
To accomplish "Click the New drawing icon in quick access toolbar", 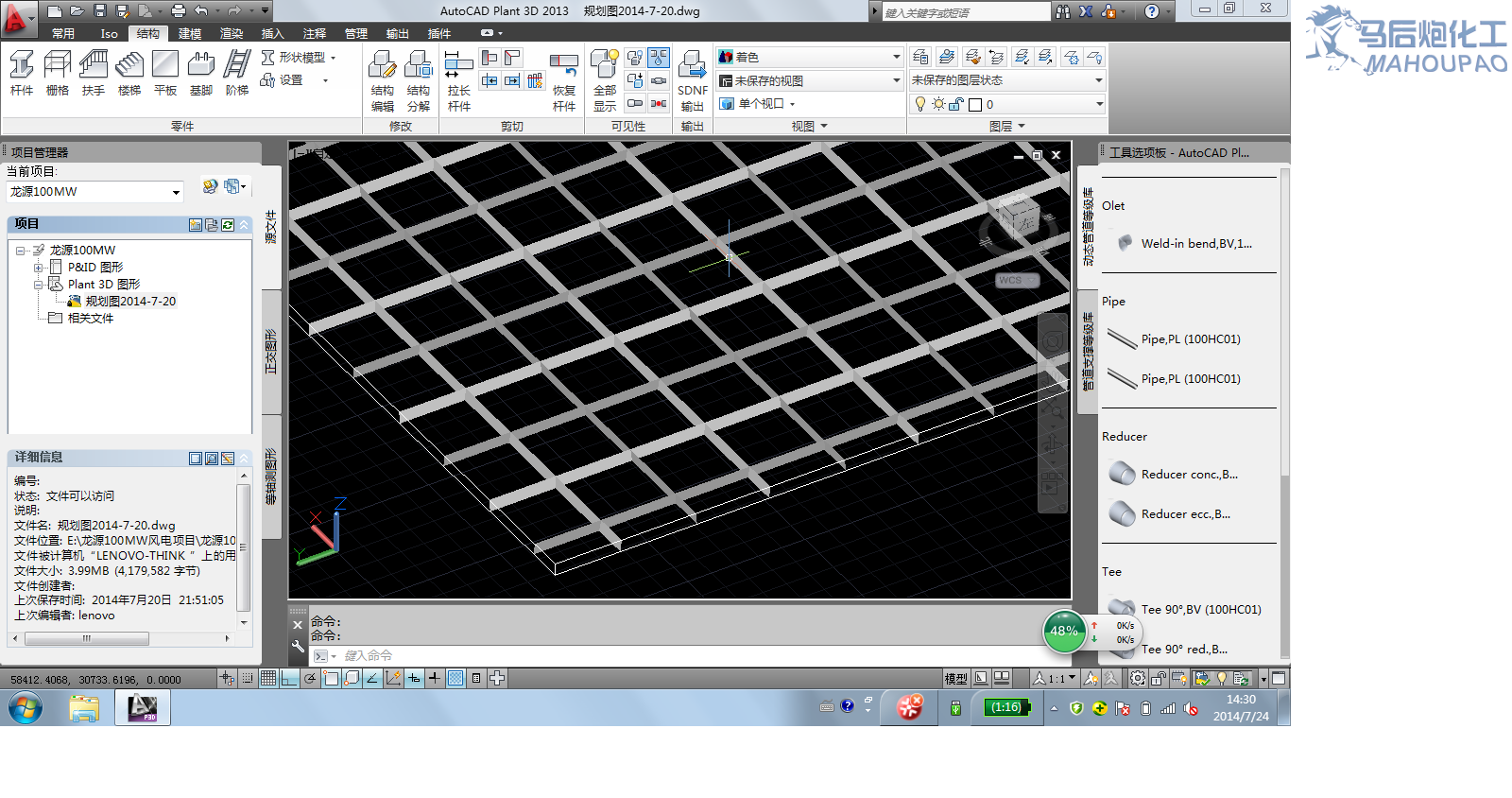I will pos(55,11).
